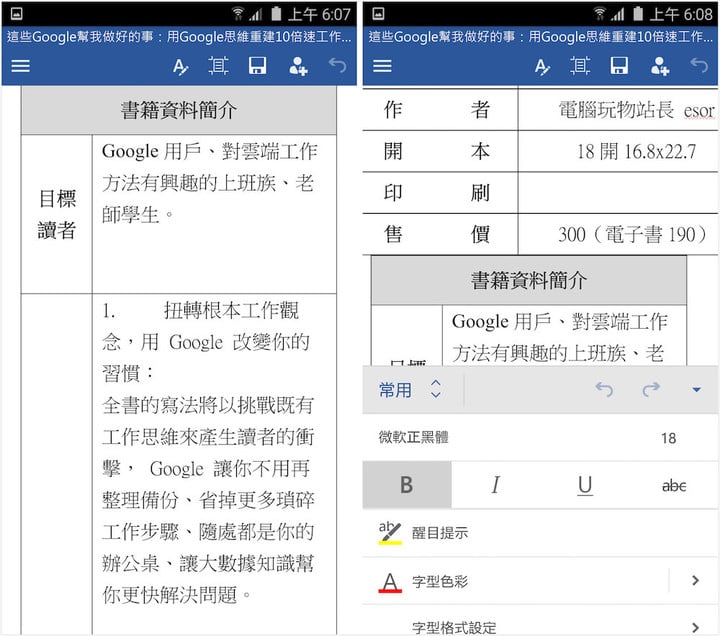
Task: Open 字型格式設定 options
Action: click(x=540, y=621)
